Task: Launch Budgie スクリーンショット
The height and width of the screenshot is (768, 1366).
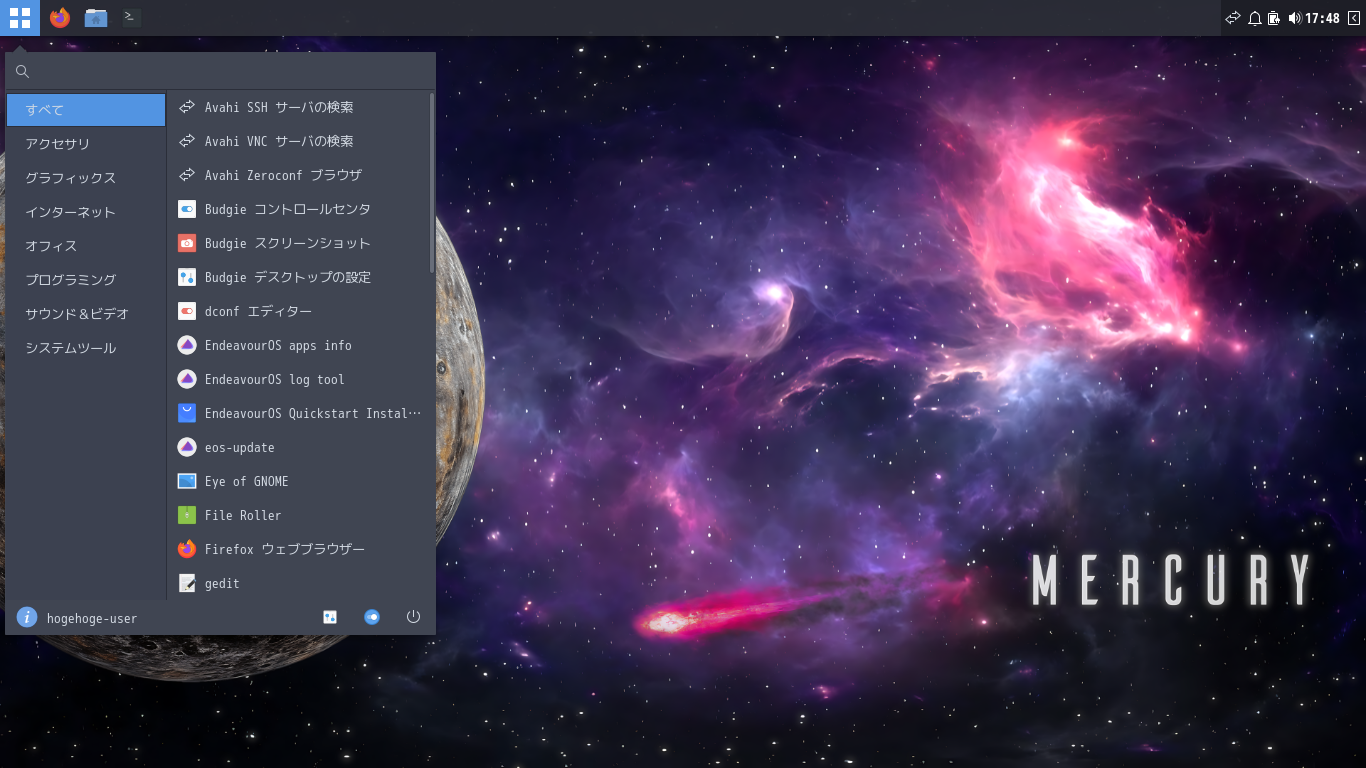Action: (298, 243)
